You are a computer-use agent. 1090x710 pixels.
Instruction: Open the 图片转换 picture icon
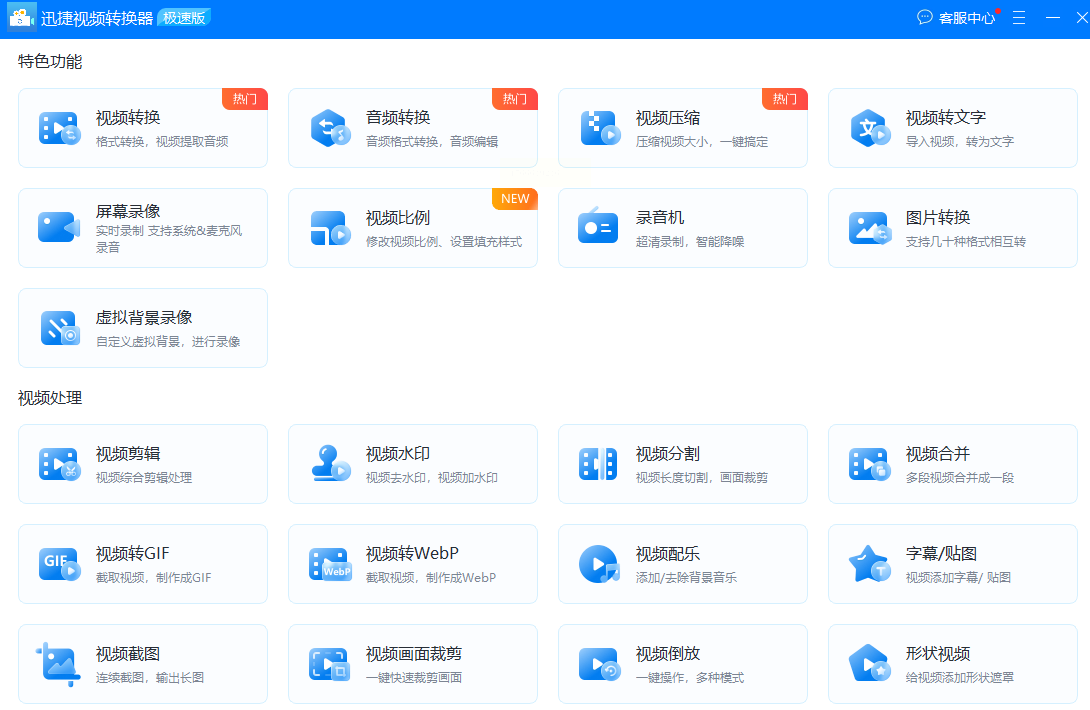point(870,228)
